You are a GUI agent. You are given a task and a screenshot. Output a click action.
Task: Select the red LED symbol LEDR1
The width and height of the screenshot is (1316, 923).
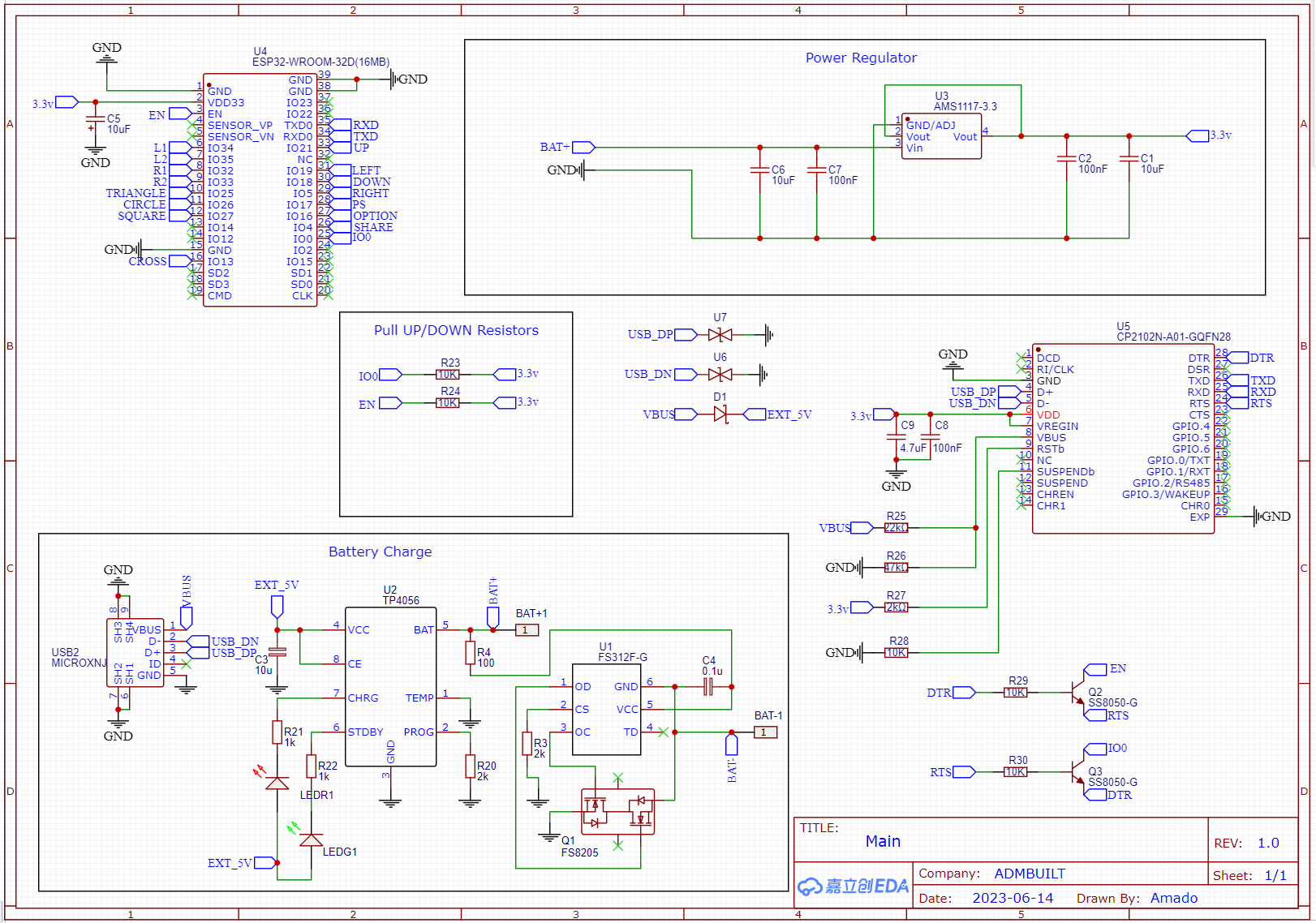277,783
